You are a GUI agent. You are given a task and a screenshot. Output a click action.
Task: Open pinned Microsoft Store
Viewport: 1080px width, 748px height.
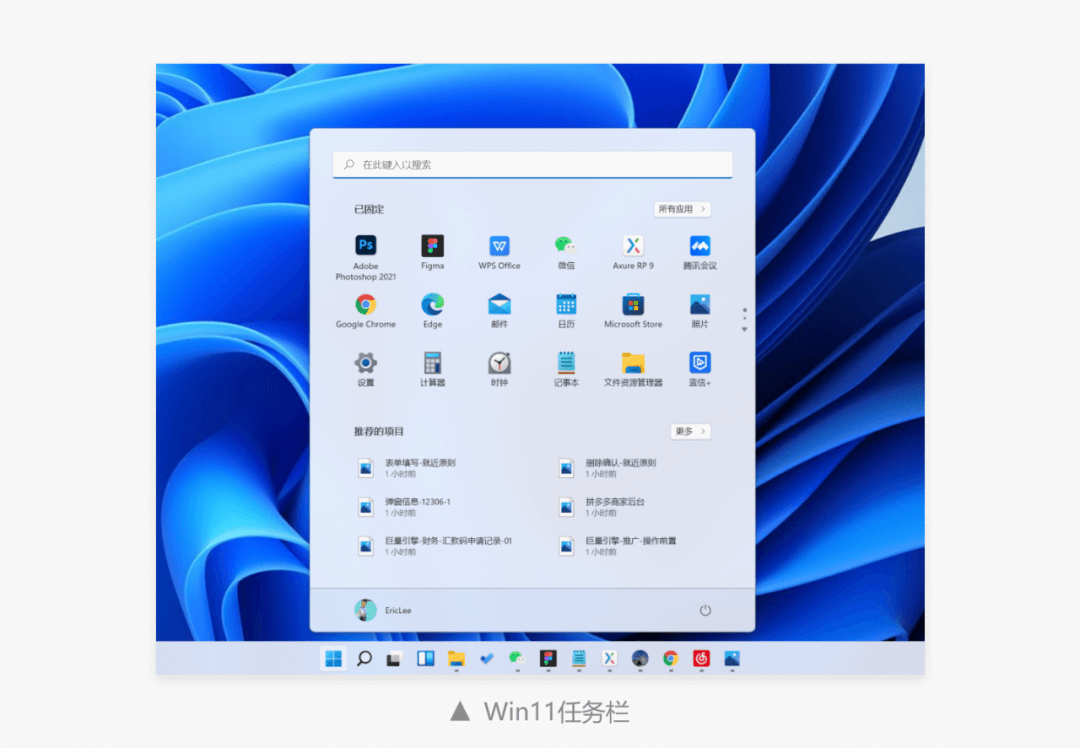click(x=633, y=311)
